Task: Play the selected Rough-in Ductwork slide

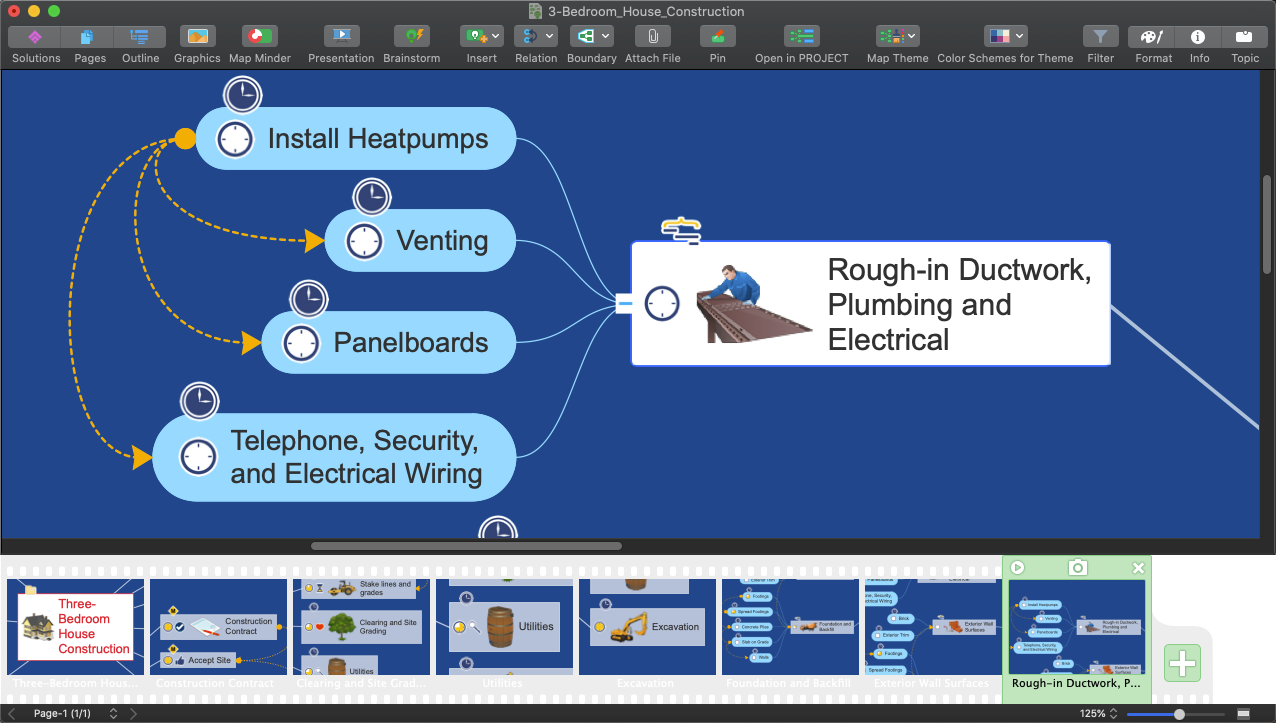Action: tap(1017, 568)
